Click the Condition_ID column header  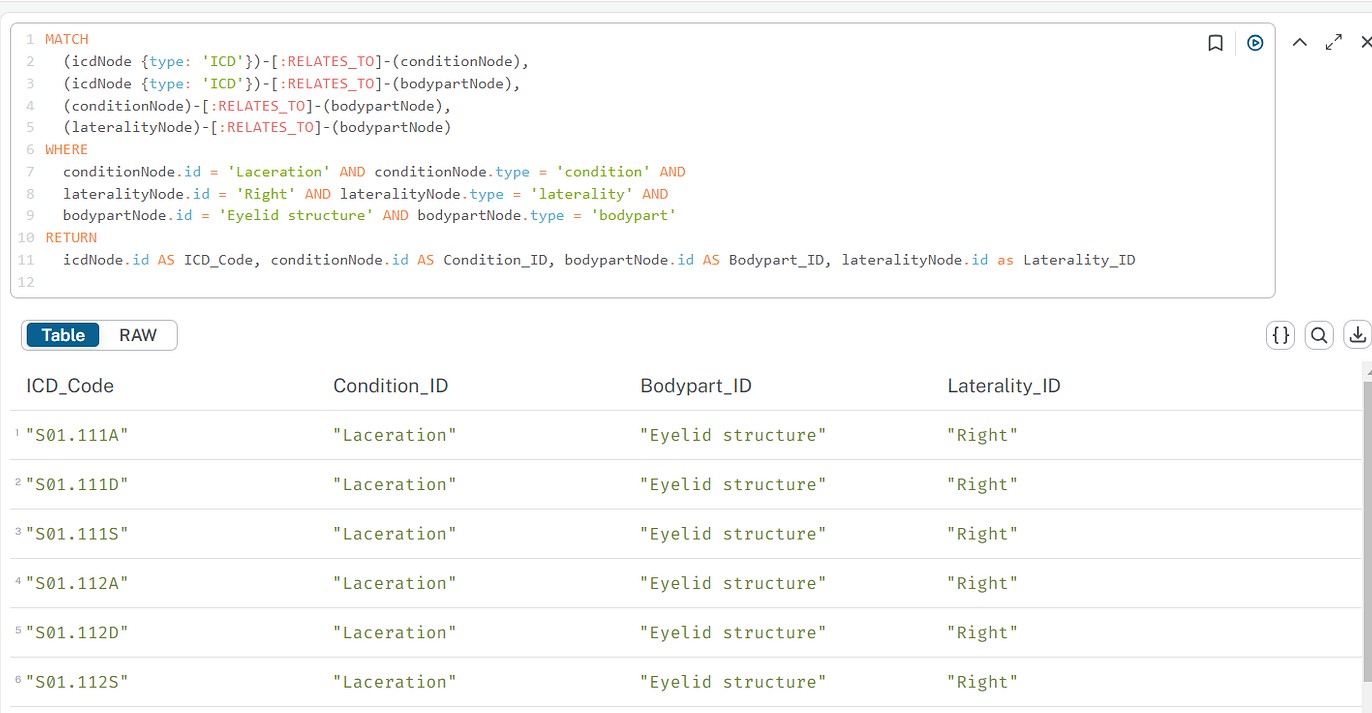[x=391, y=386]
